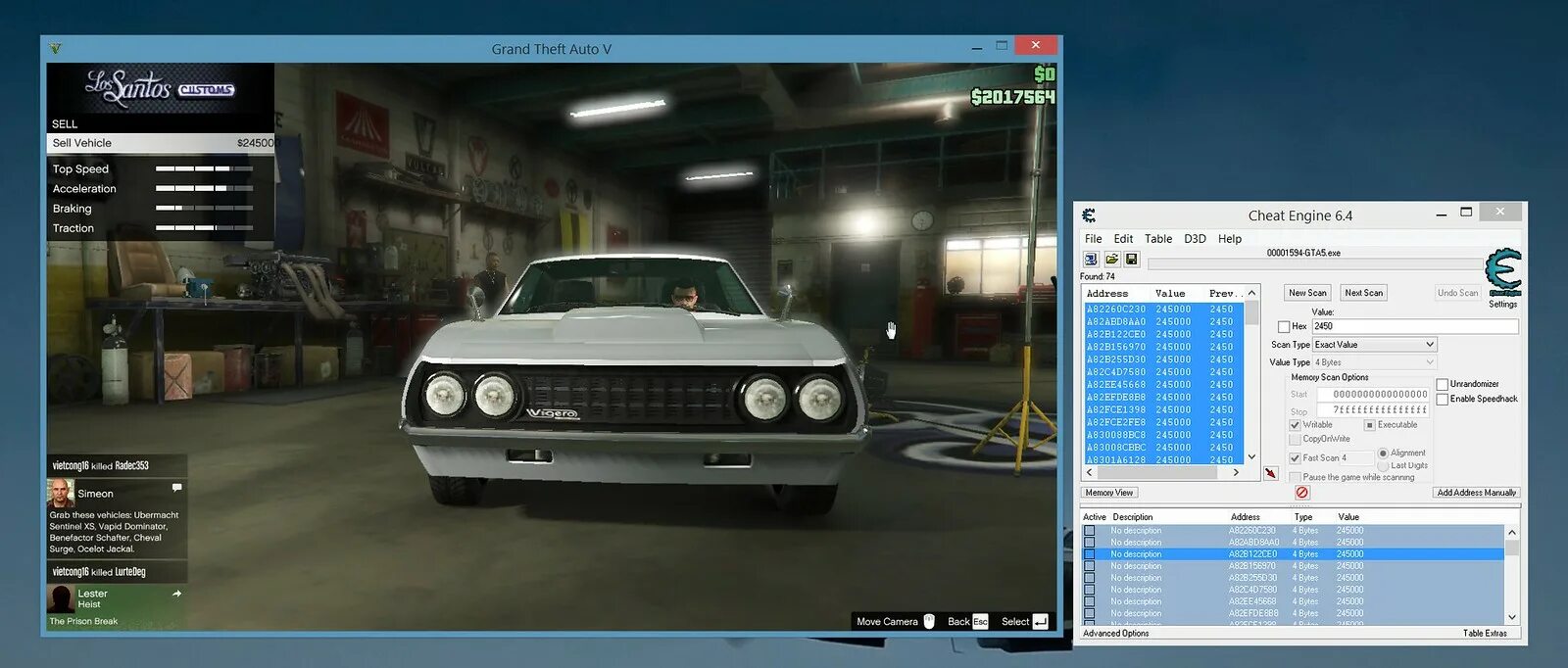Image resolution: width=1568 pixels, height=668 pixels.
Task: Click Add Address Manually button
Action: [1476, 493]
